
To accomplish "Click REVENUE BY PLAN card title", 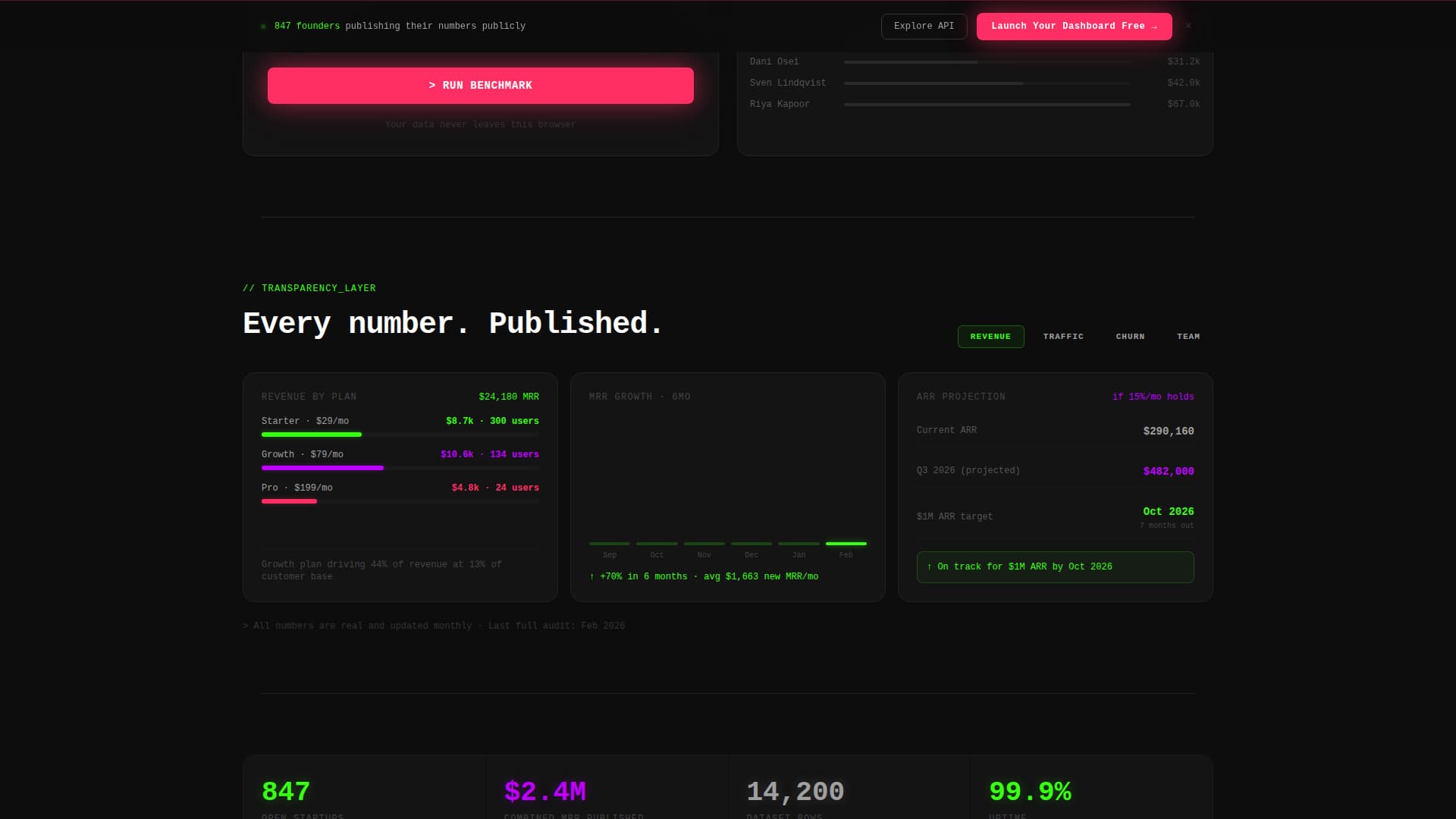I will pos(309,397).
